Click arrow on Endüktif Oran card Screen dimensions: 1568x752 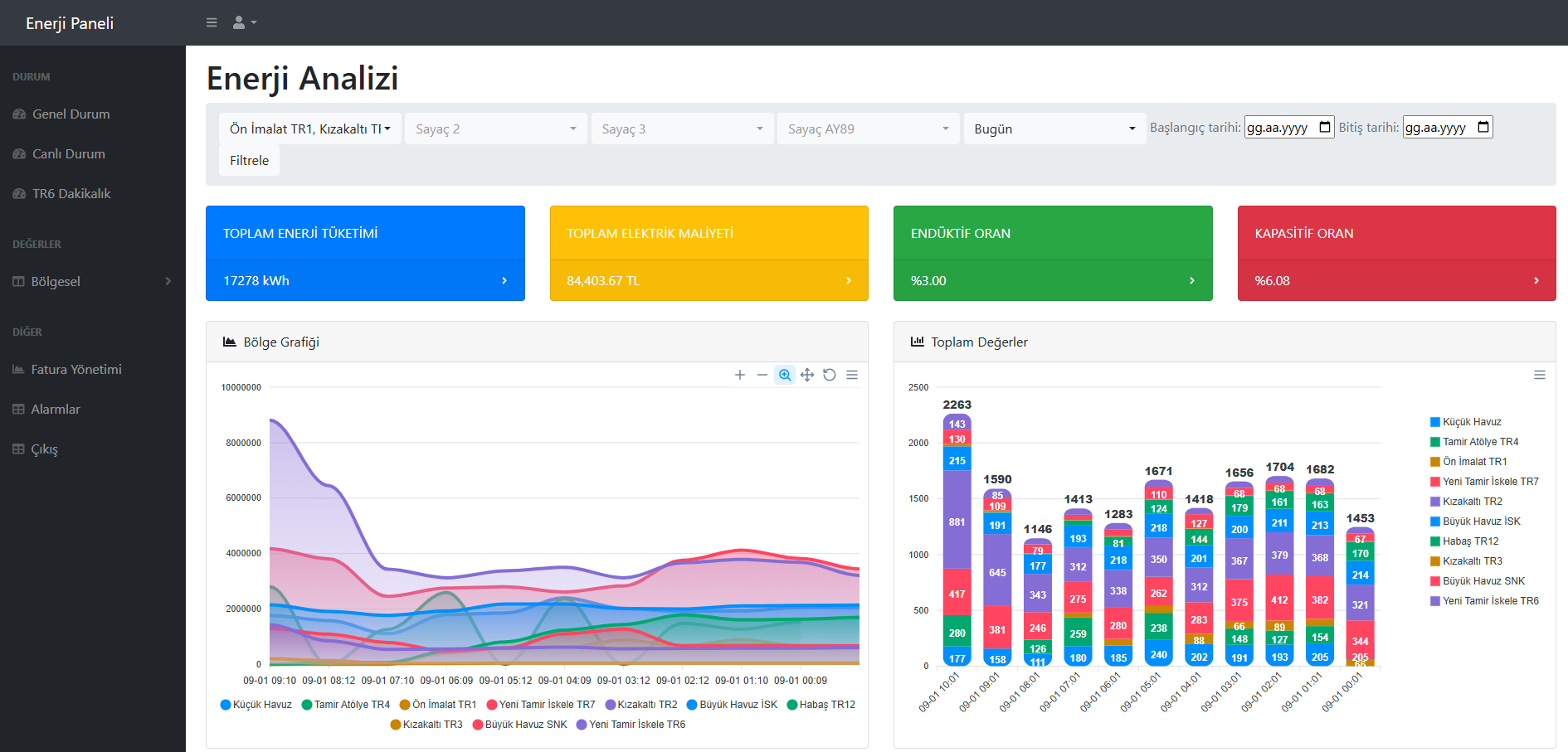(x=1192, y=281)
